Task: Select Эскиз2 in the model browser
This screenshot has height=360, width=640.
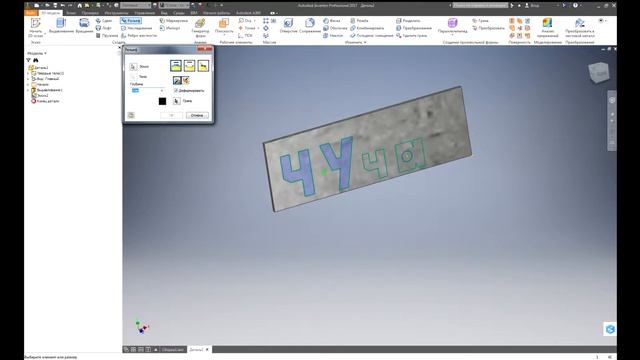Action: pyautogui.click(x=40, y=96)
